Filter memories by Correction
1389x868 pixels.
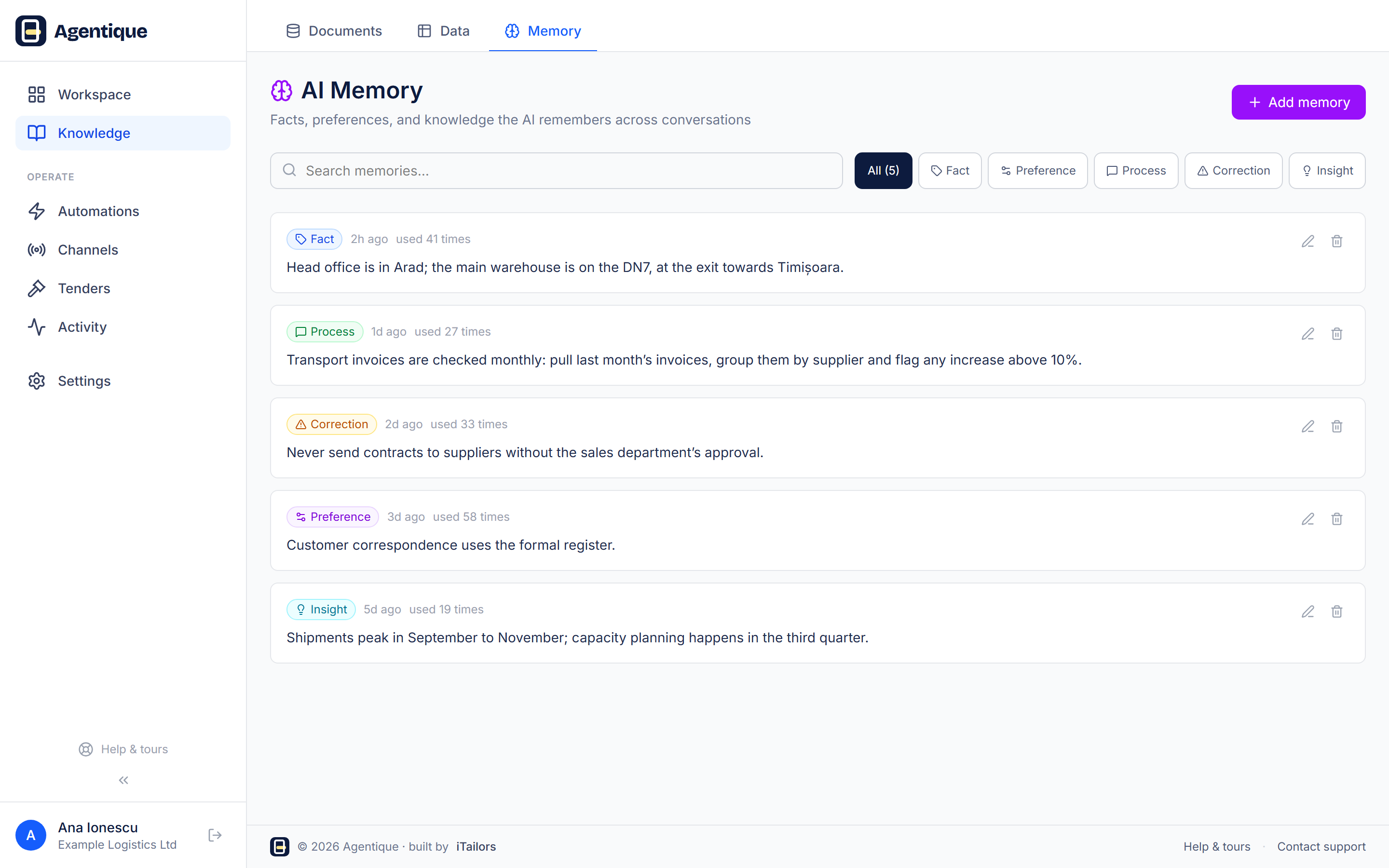click(1233, 171)
